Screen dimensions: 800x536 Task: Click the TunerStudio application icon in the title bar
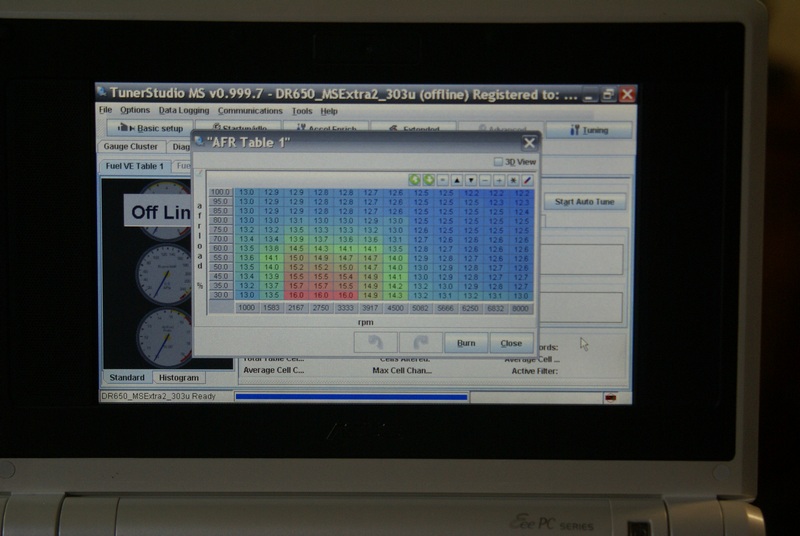point(102,92)
